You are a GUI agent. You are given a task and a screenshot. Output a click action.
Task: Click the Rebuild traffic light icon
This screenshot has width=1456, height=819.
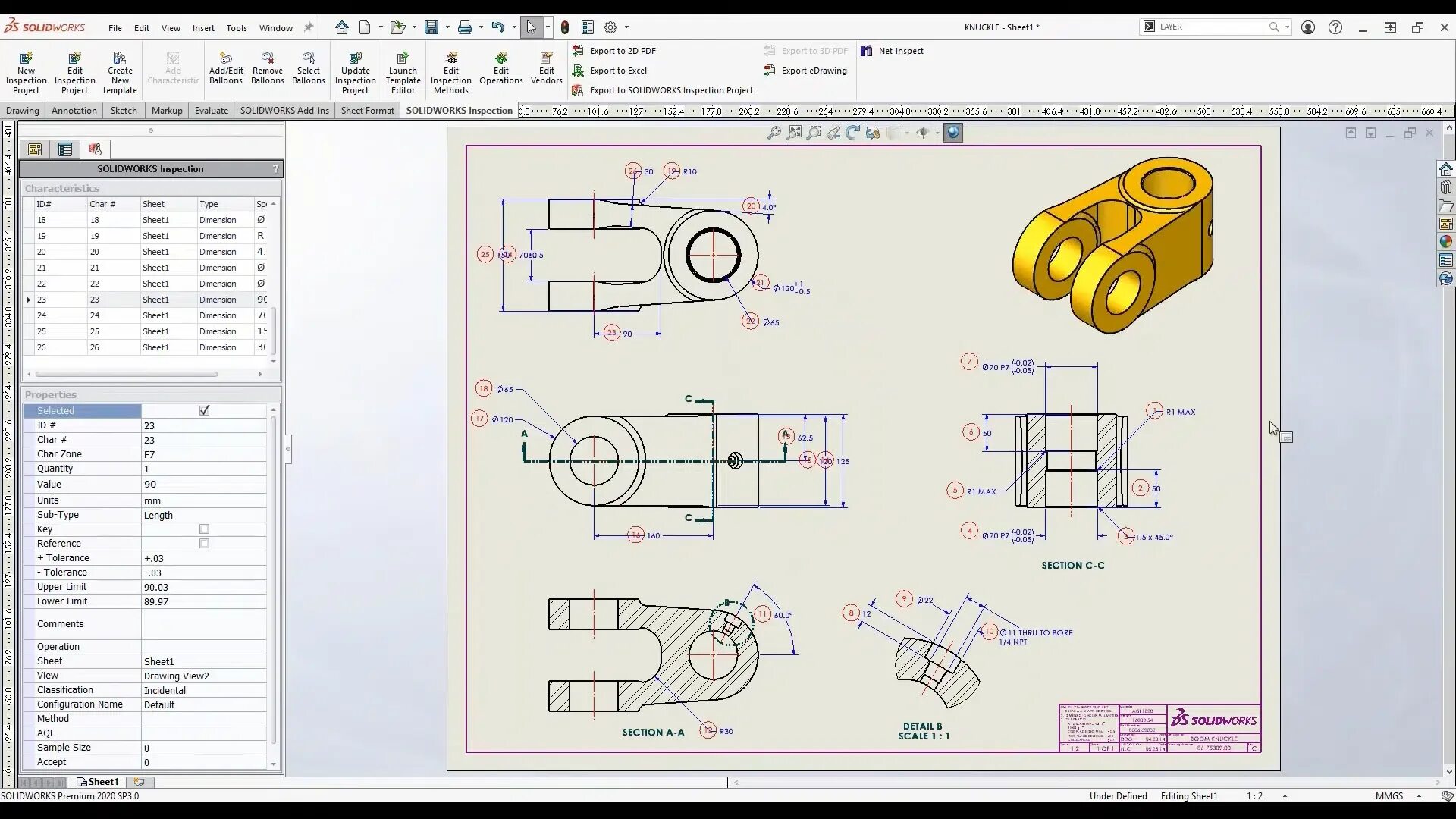(564, 27)
